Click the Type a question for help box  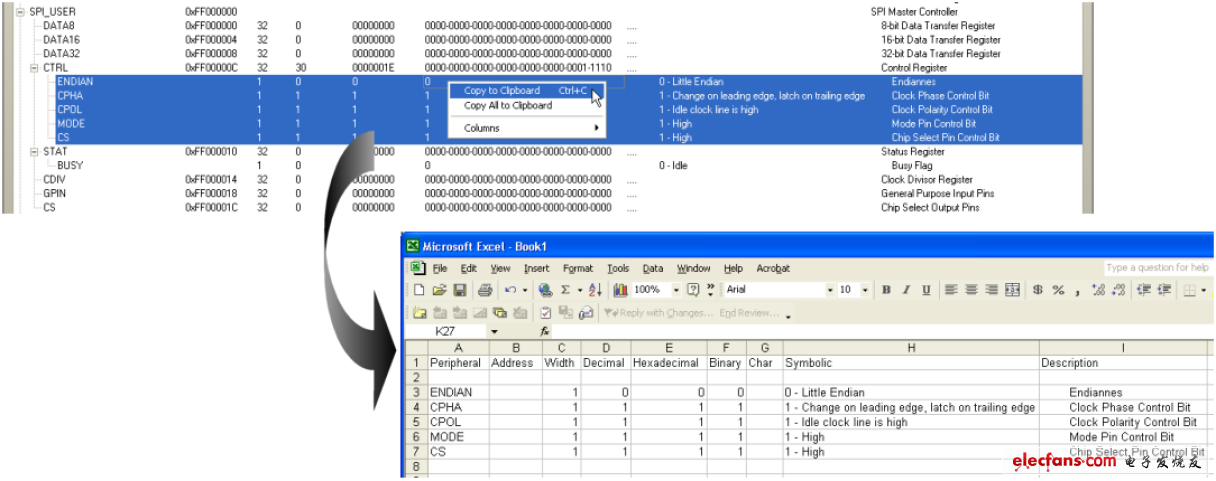[x=1157, y=268]
